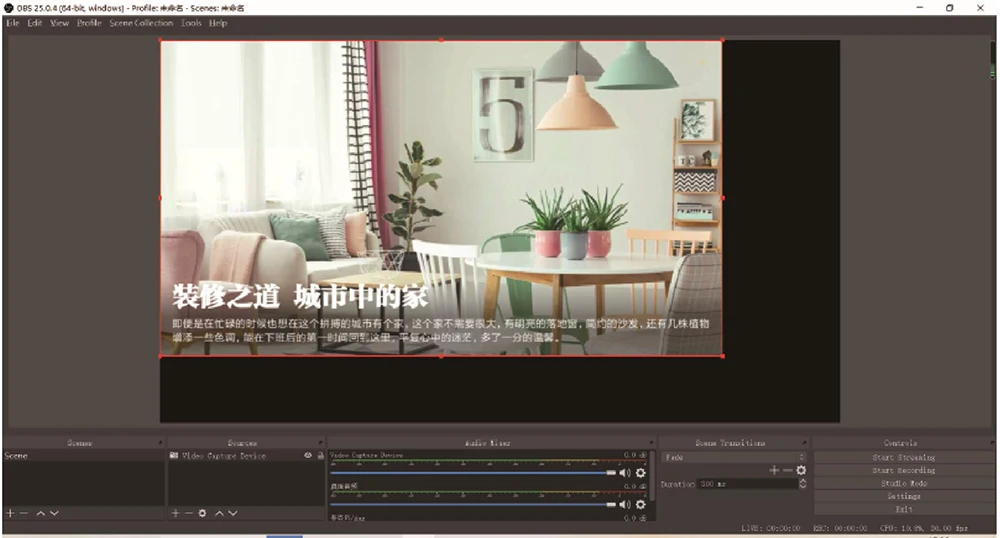Move the selected source down
1000x538 pixels.
pyautogui.click(x=232, y=513)
